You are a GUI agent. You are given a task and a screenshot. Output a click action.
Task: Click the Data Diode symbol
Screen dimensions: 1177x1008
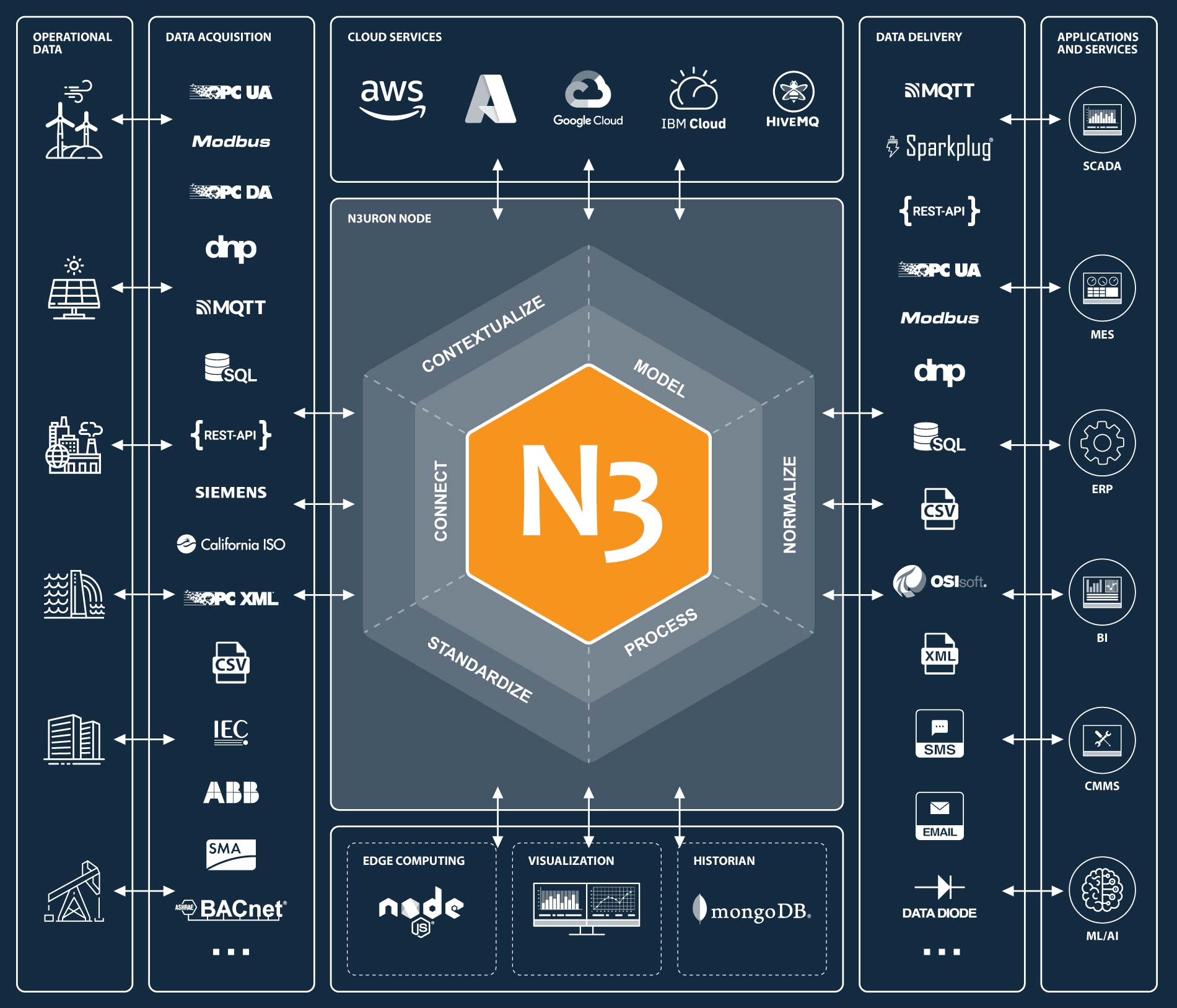[940, 887]
